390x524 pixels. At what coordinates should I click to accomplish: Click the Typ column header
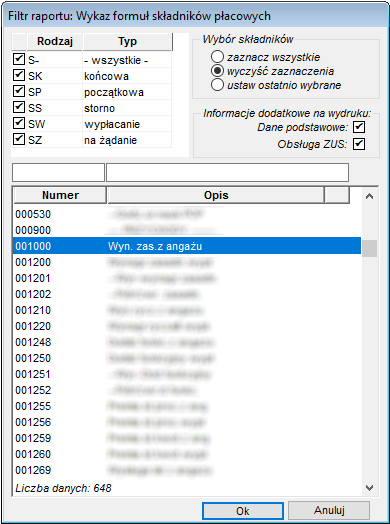pyautogui.click(x=127, y=42)
